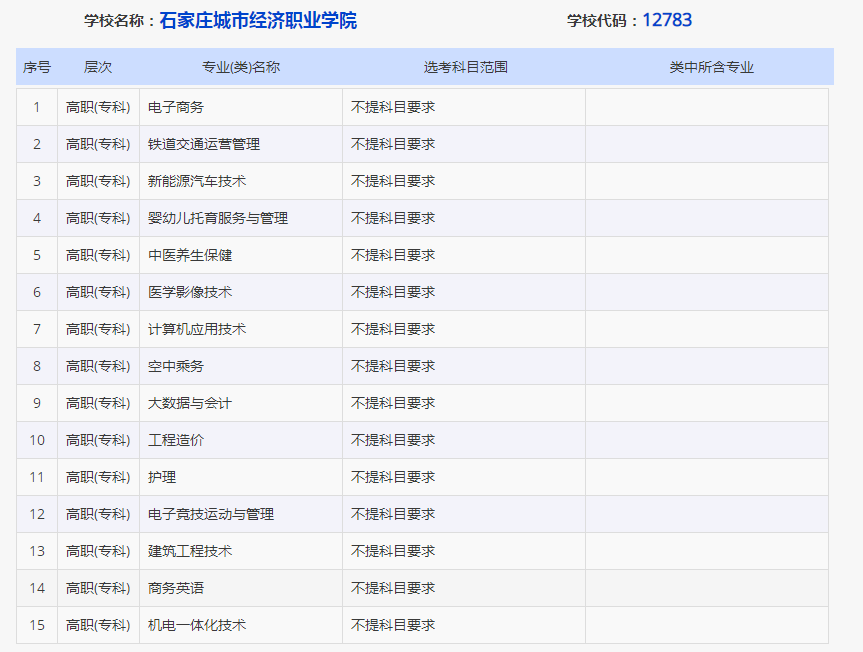The image size is (863, 652).
Task: Click 不提科目要求 in the 医学影像技术 row
Action: click(x=393, y=292)
